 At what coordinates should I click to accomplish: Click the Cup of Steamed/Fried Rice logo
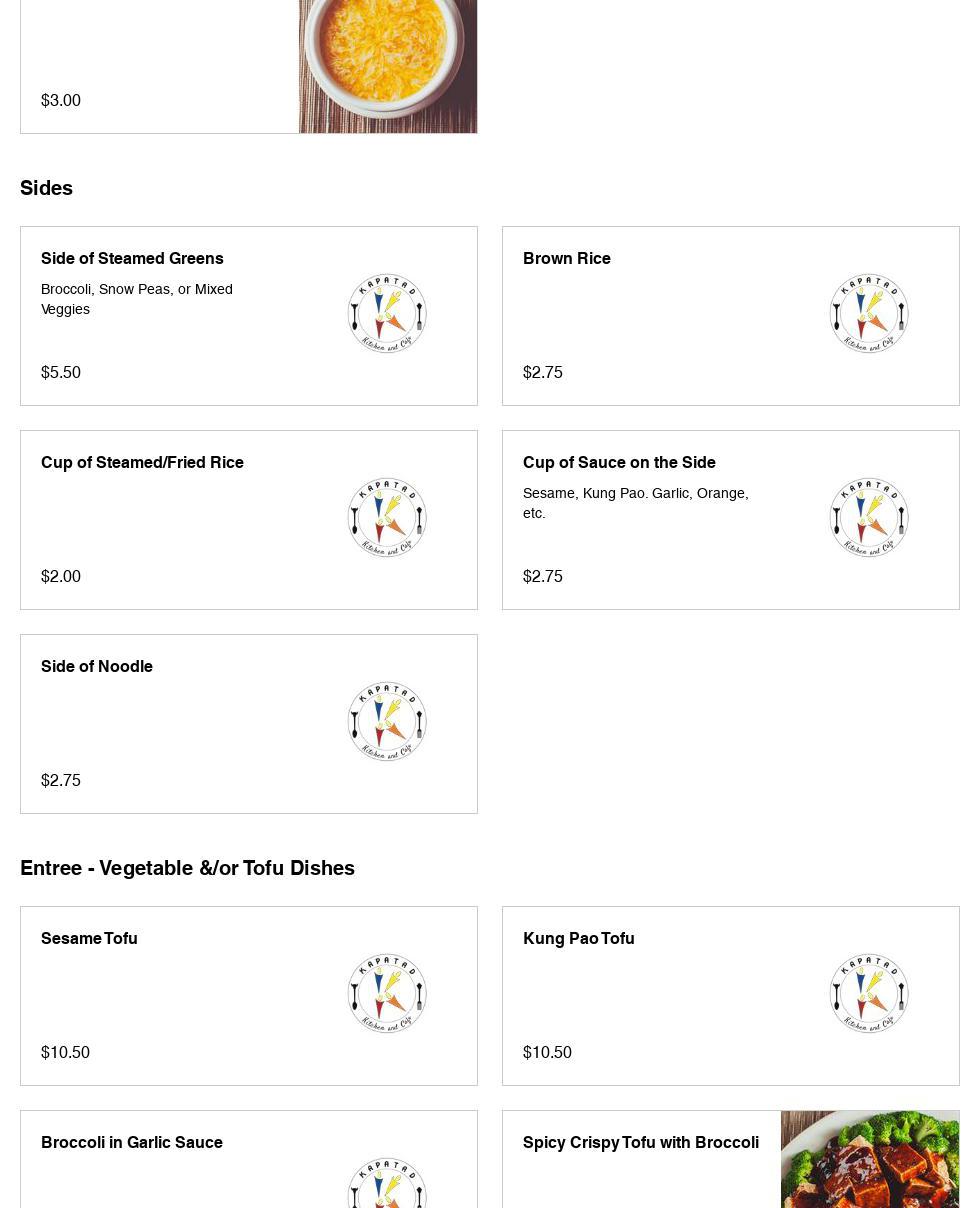[387, 518]
